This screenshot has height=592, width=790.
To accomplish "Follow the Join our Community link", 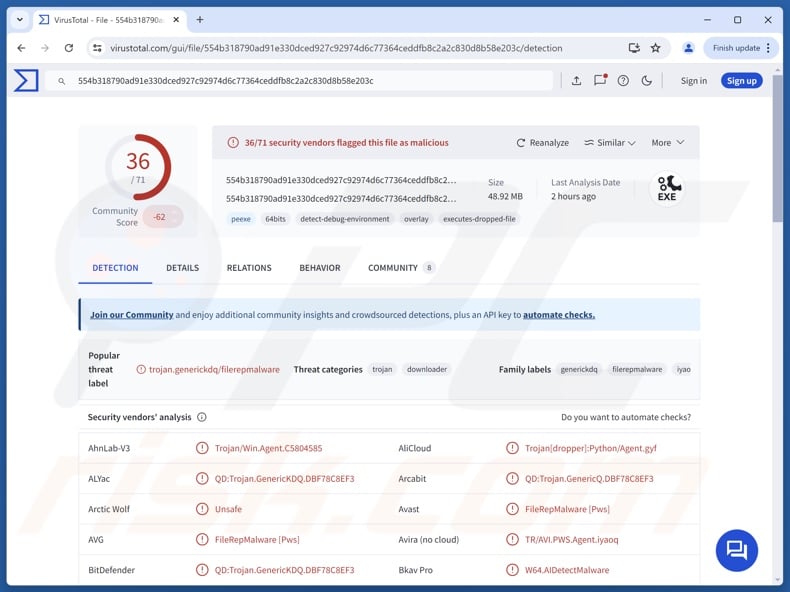I will click(x=131, y=315).
